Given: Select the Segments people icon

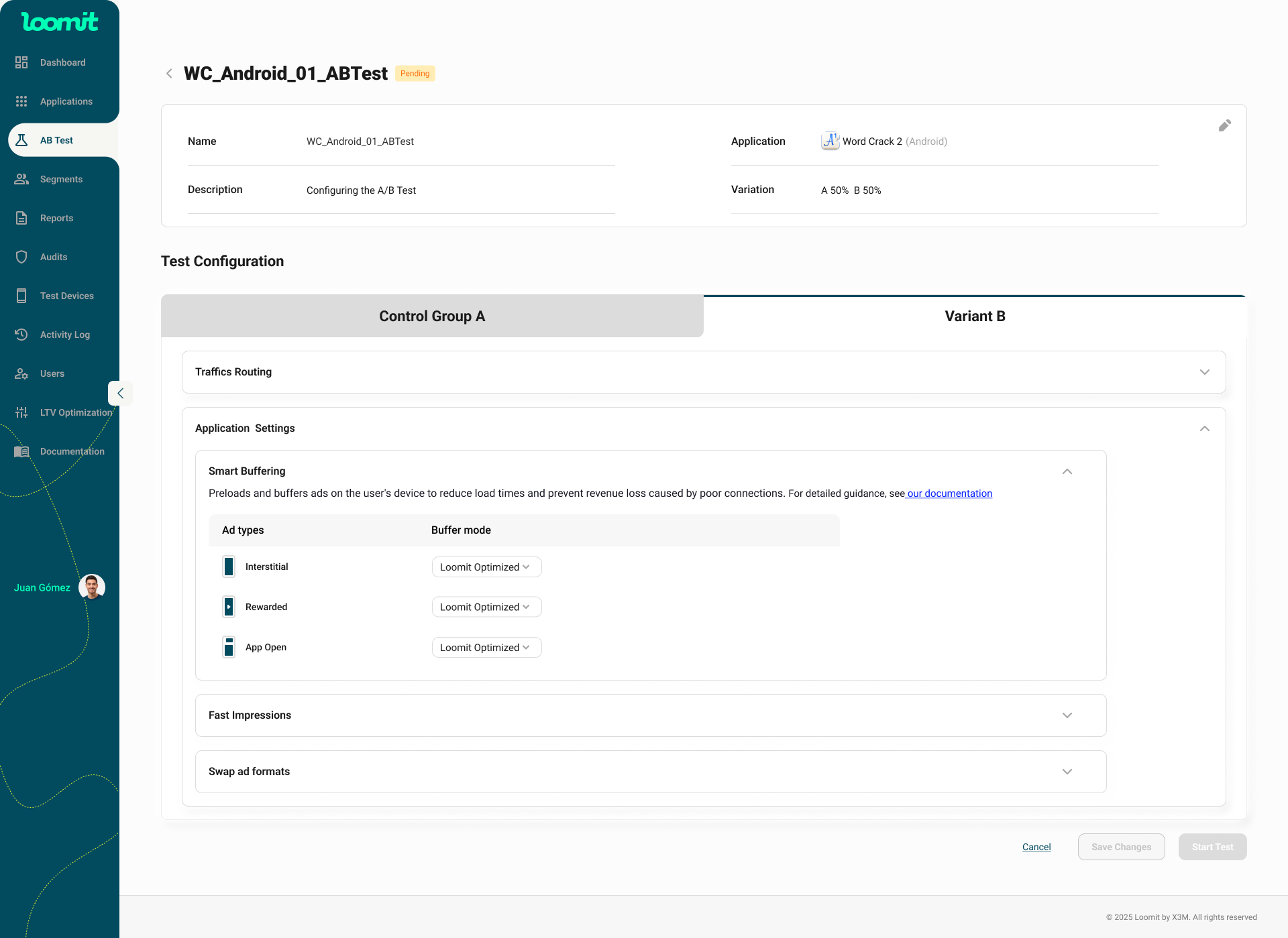Looking at the screenshot, I should (x=21, y=179).
